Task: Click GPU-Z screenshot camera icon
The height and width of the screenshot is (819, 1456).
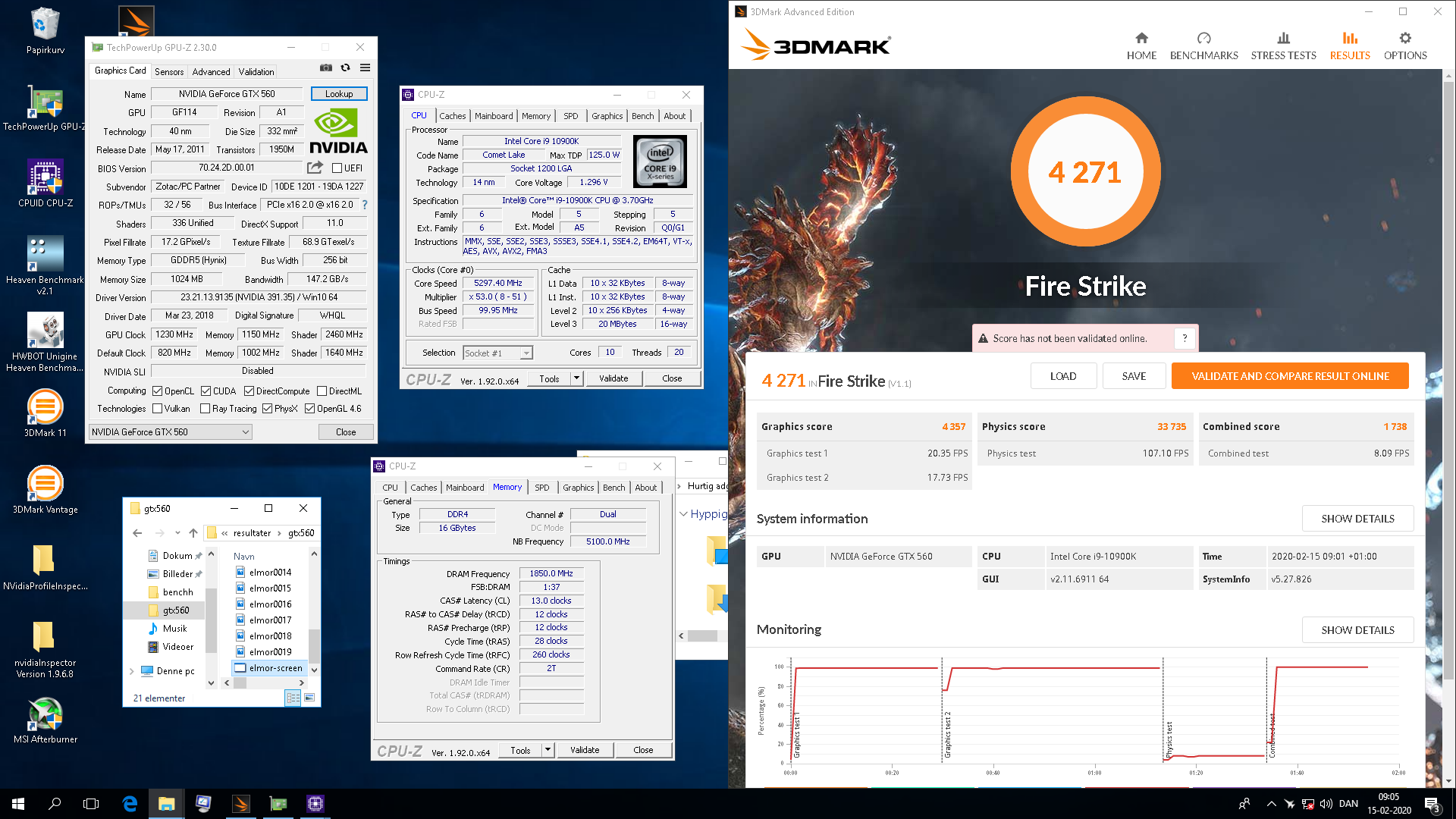Action: [x=326, y=67]
